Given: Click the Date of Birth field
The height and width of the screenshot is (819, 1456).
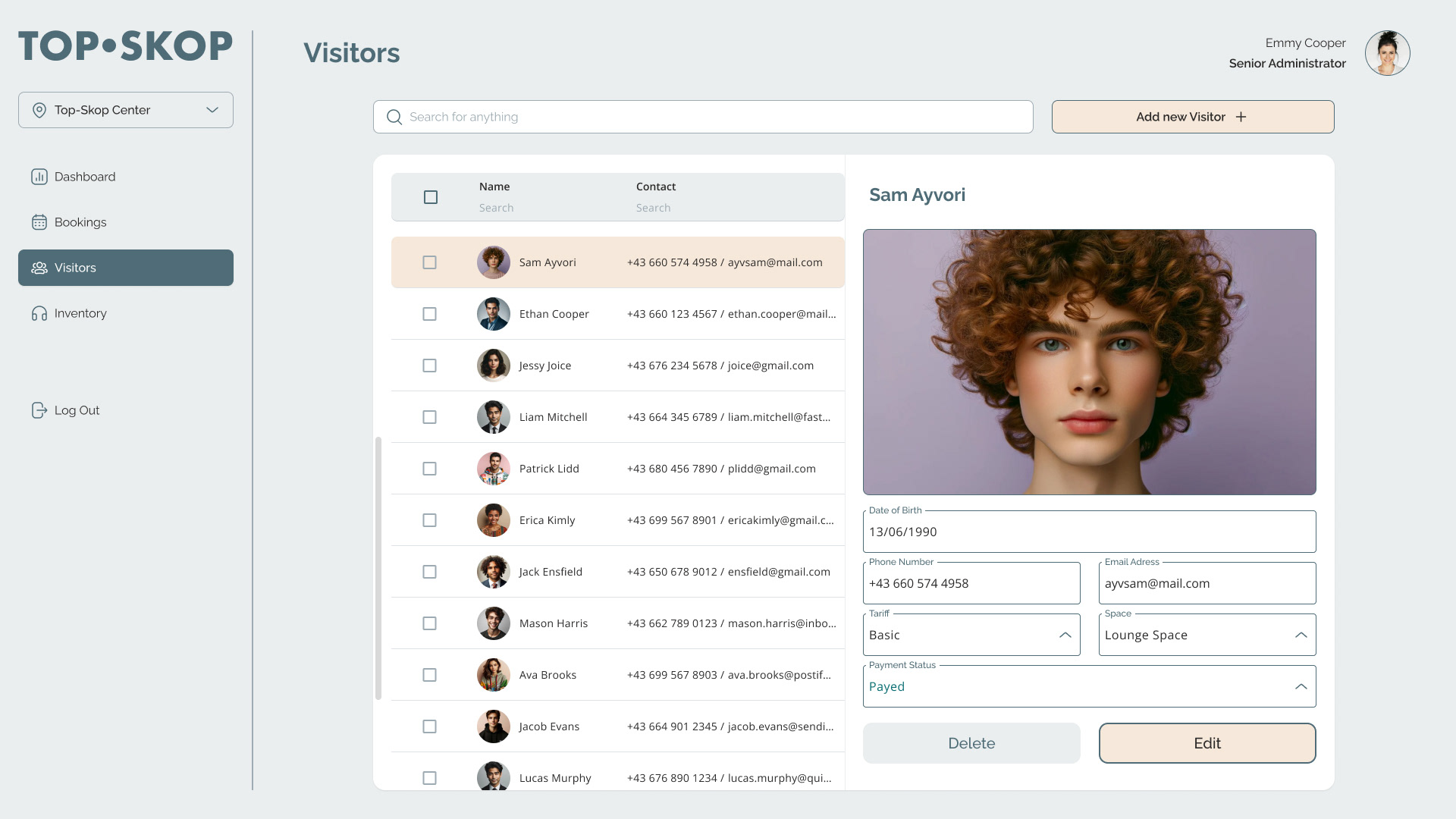Looking at the screenshot, I should click(x=1089, y=532).
